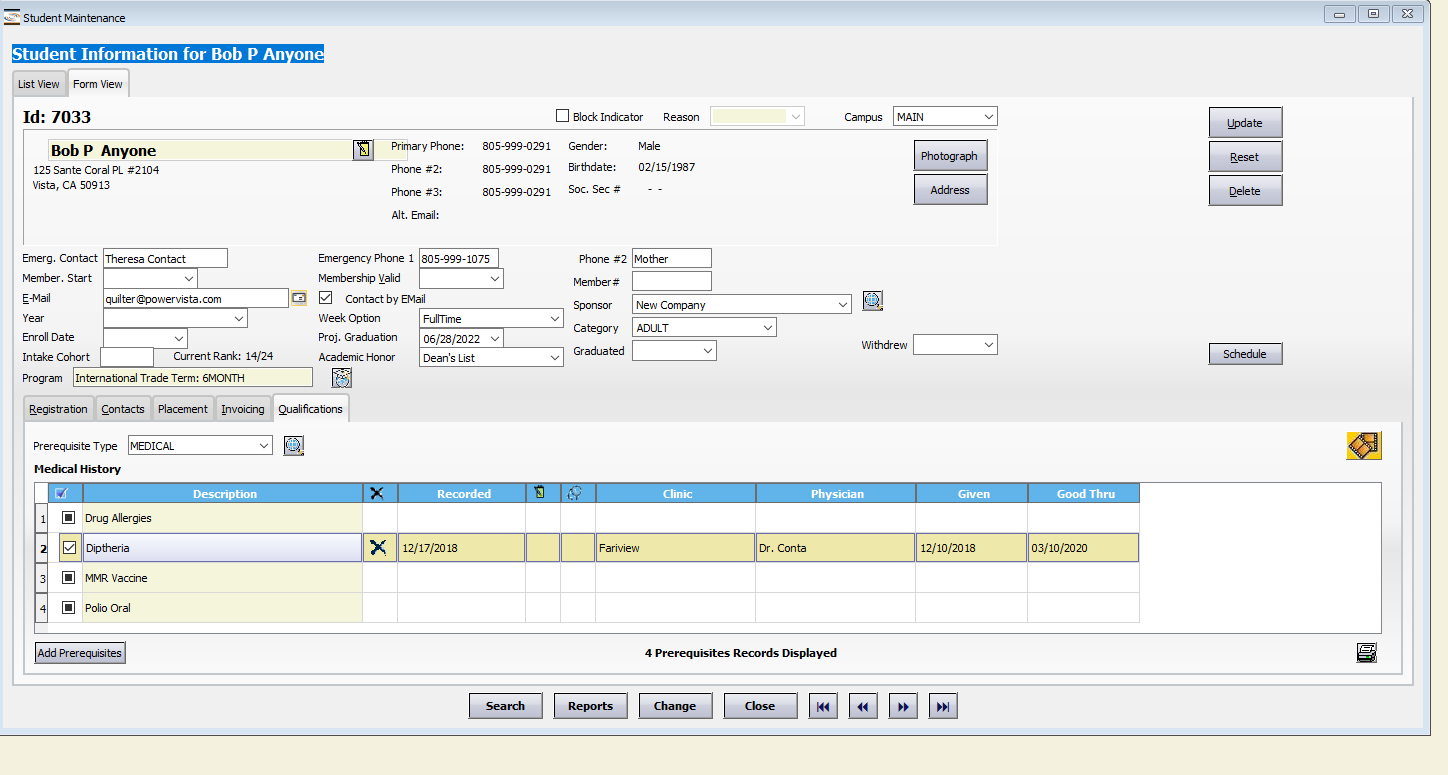The image size is (1448, 775).
Task: Select the Qualifications tab
Action: 310,408
